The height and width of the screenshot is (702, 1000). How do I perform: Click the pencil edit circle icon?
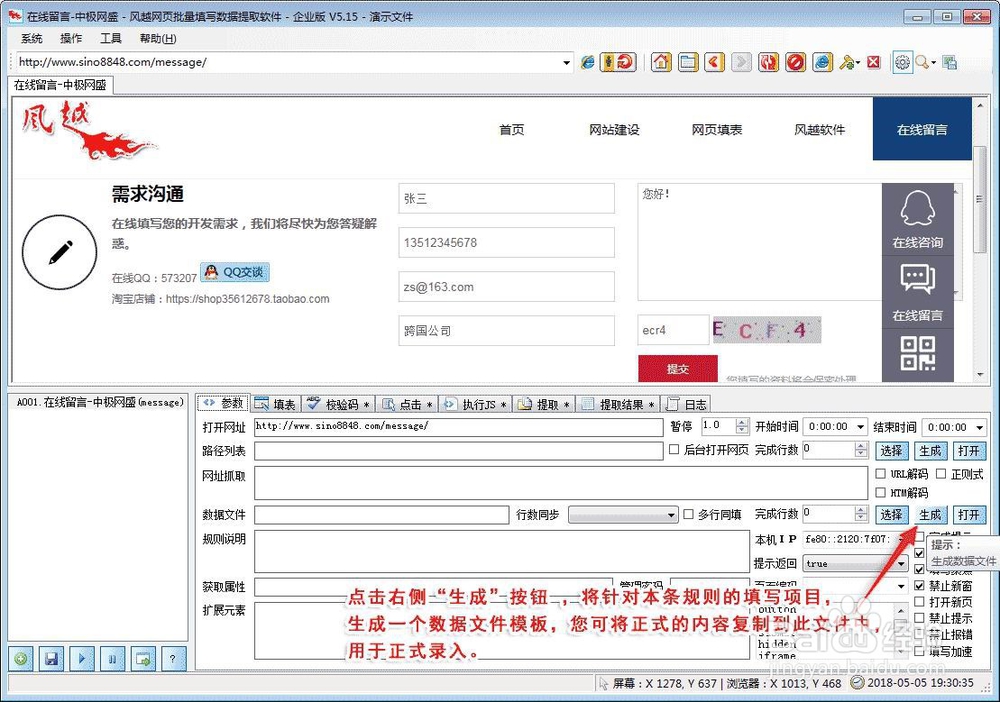click(x=59, y=252)
